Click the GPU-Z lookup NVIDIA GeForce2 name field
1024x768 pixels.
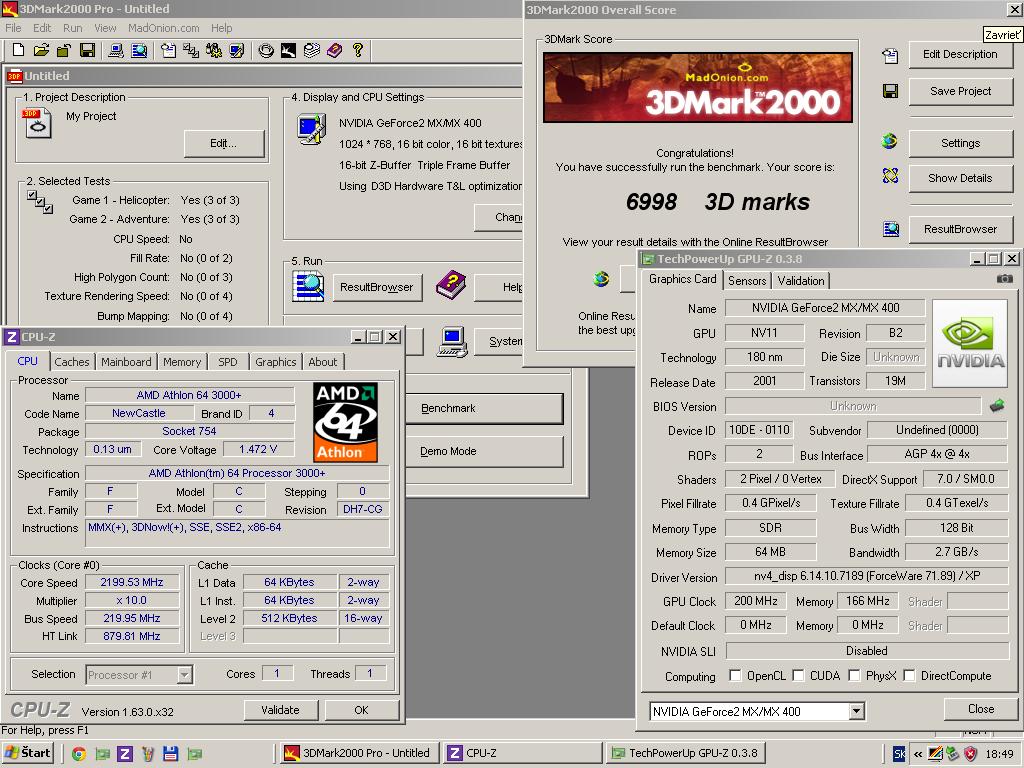(x=825, y=308)
